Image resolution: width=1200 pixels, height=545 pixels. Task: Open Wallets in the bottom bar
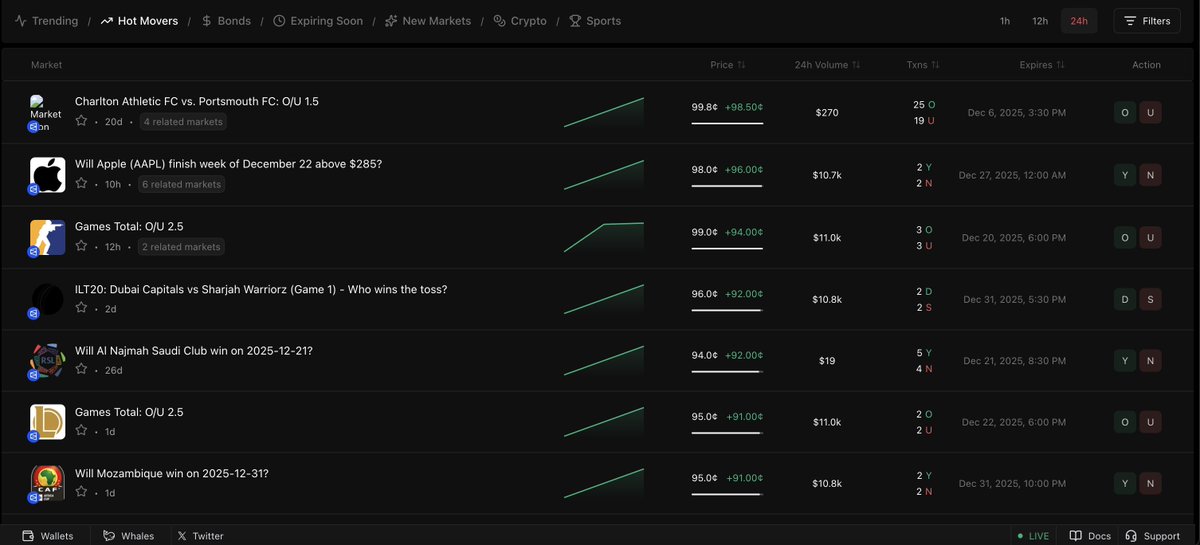pyautogui.click(x=48, y=536)
